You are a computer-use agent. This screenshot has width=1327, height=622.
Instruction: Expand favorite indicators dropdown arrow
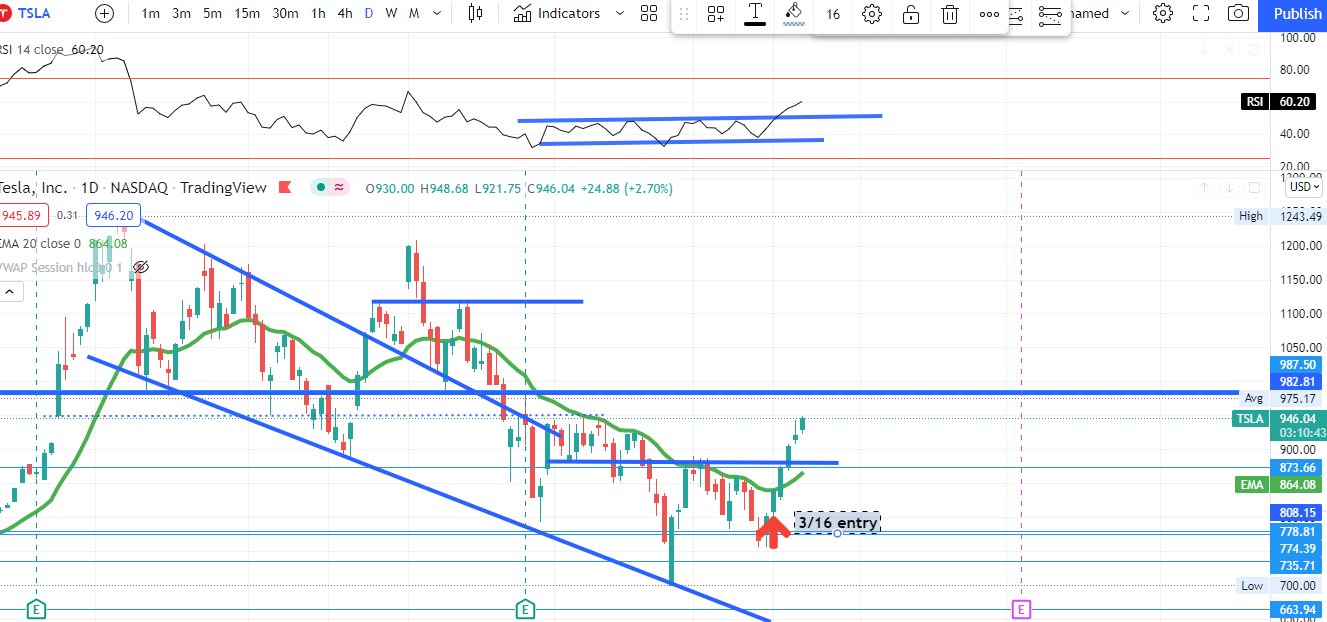coord(619,13)
